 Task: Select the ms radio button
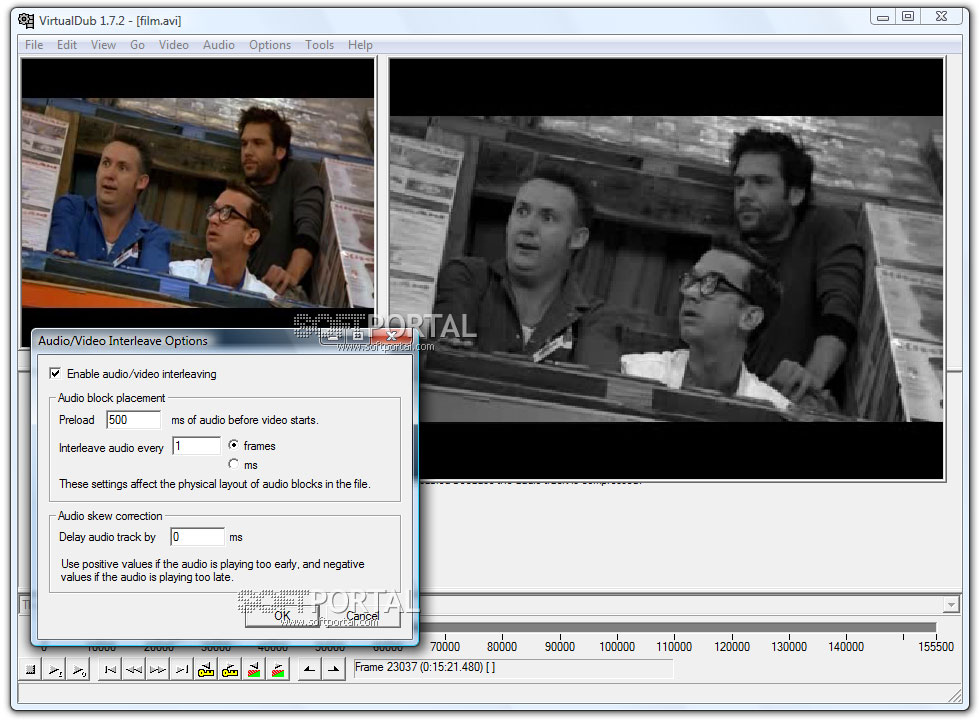[x=234, y=465]
